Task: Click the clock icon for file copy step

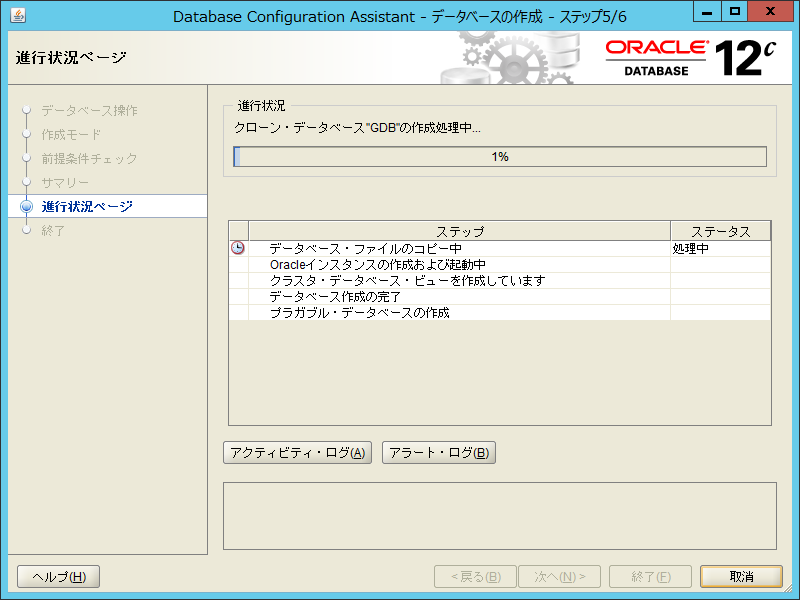Action: [x=238, y=248]
